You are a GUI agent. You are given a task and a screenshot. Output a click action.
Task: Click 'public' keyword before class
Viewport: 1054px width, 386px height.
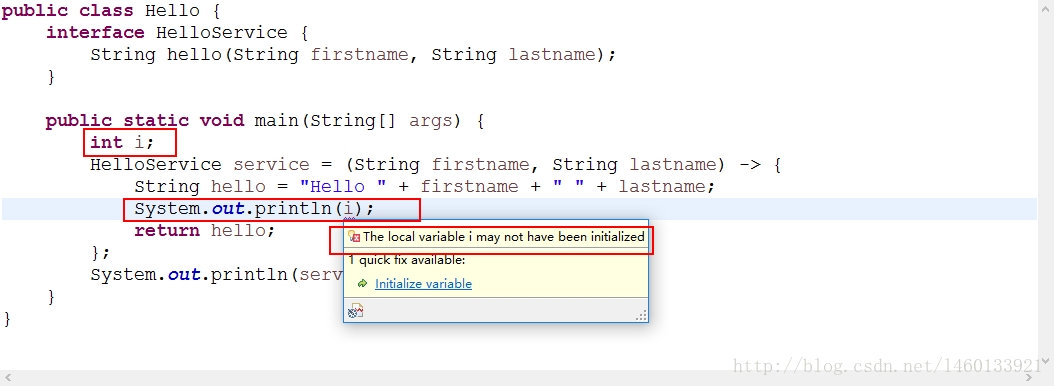(x=34, y=11)
